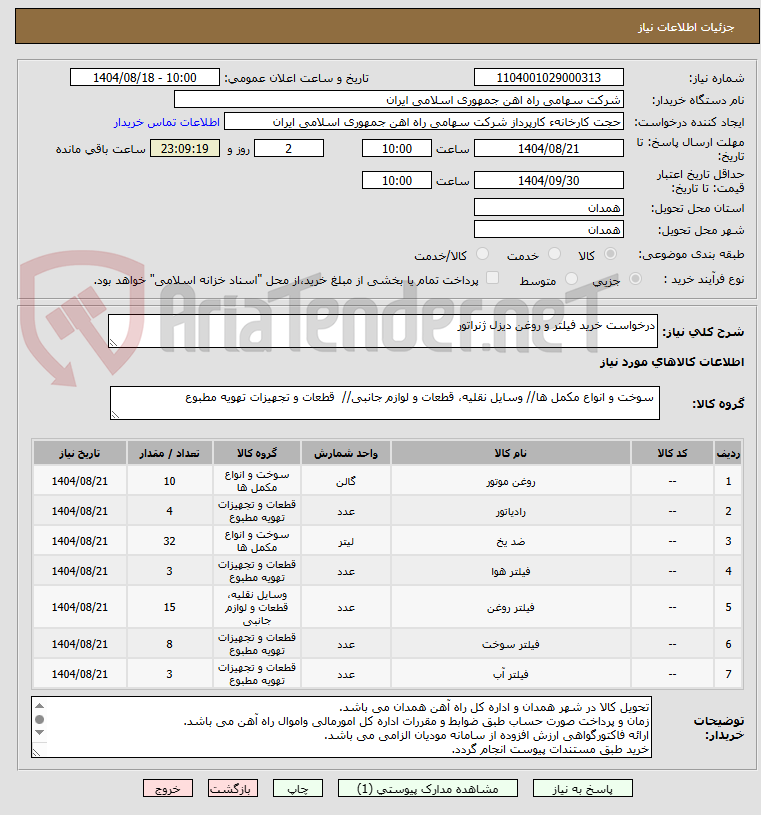Screen dimensions: 761x815
Task: Click resize handle of گروه کالا box
Action: (x=115, y=414)
